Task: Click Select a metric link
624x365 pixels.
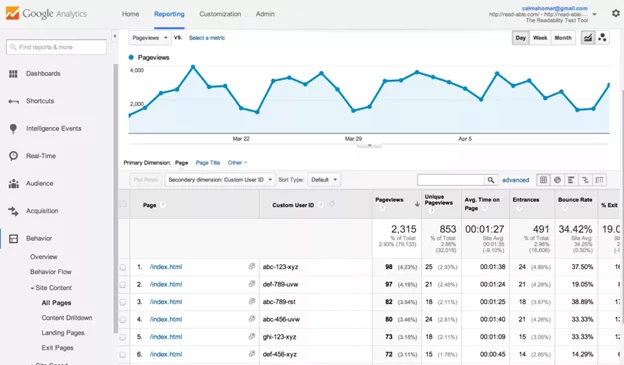Action: click(x=207, y=38)
